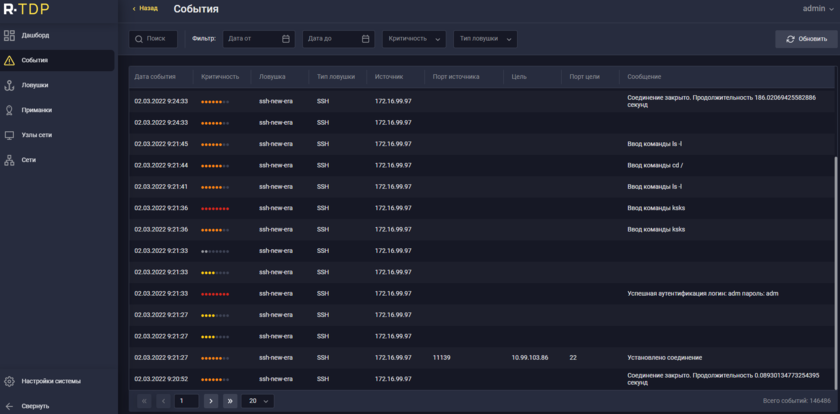Sort by Дата события column header

click(155, 77)
